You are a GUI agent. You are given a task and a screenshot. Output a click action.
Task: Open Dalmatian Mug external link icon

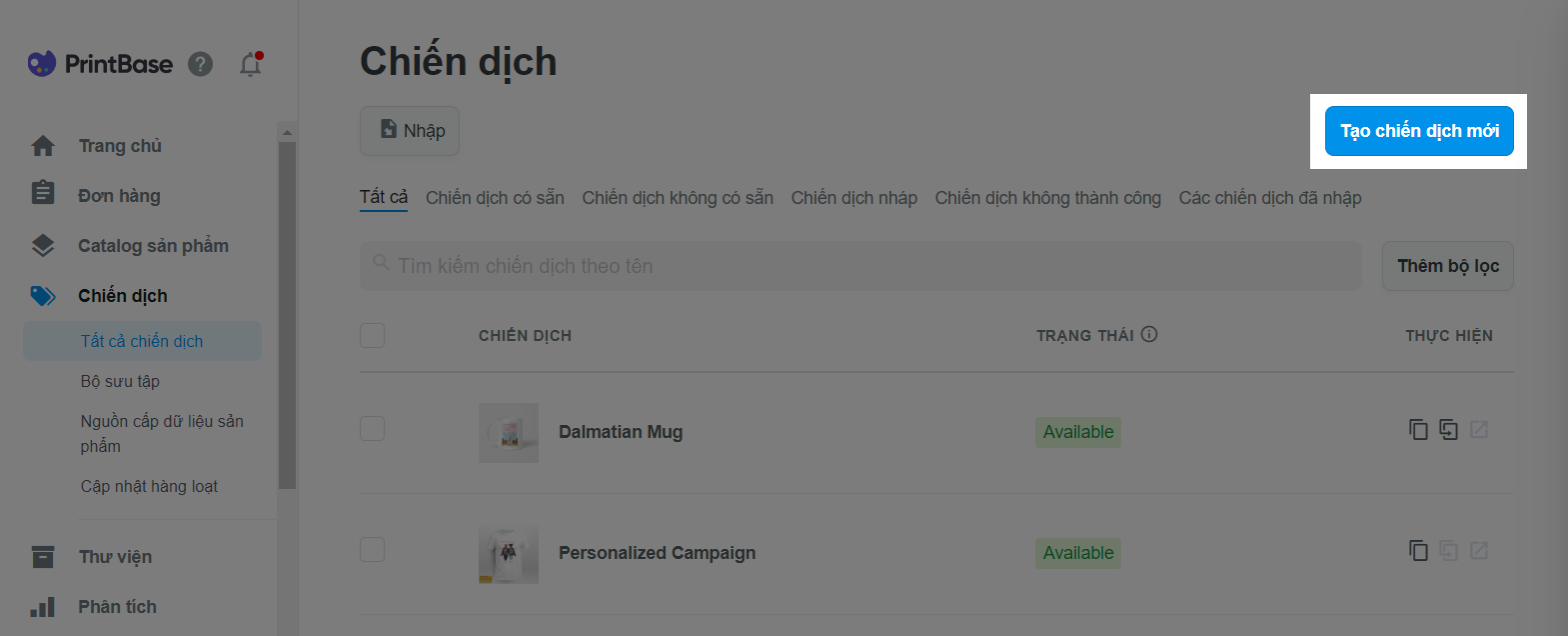click(1479, 430)
